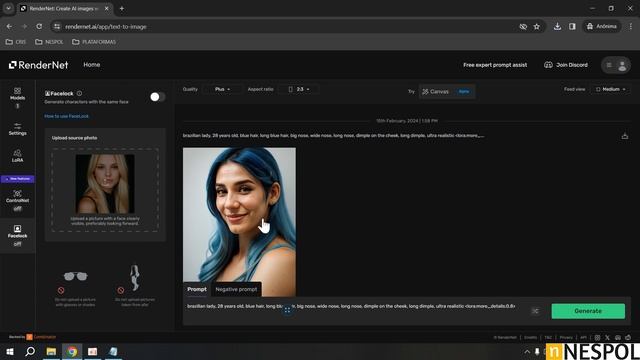This screenshot has height=360, width=640.
Task: Click the third-party cookies eye icon
Action: [x=523, y=27]
